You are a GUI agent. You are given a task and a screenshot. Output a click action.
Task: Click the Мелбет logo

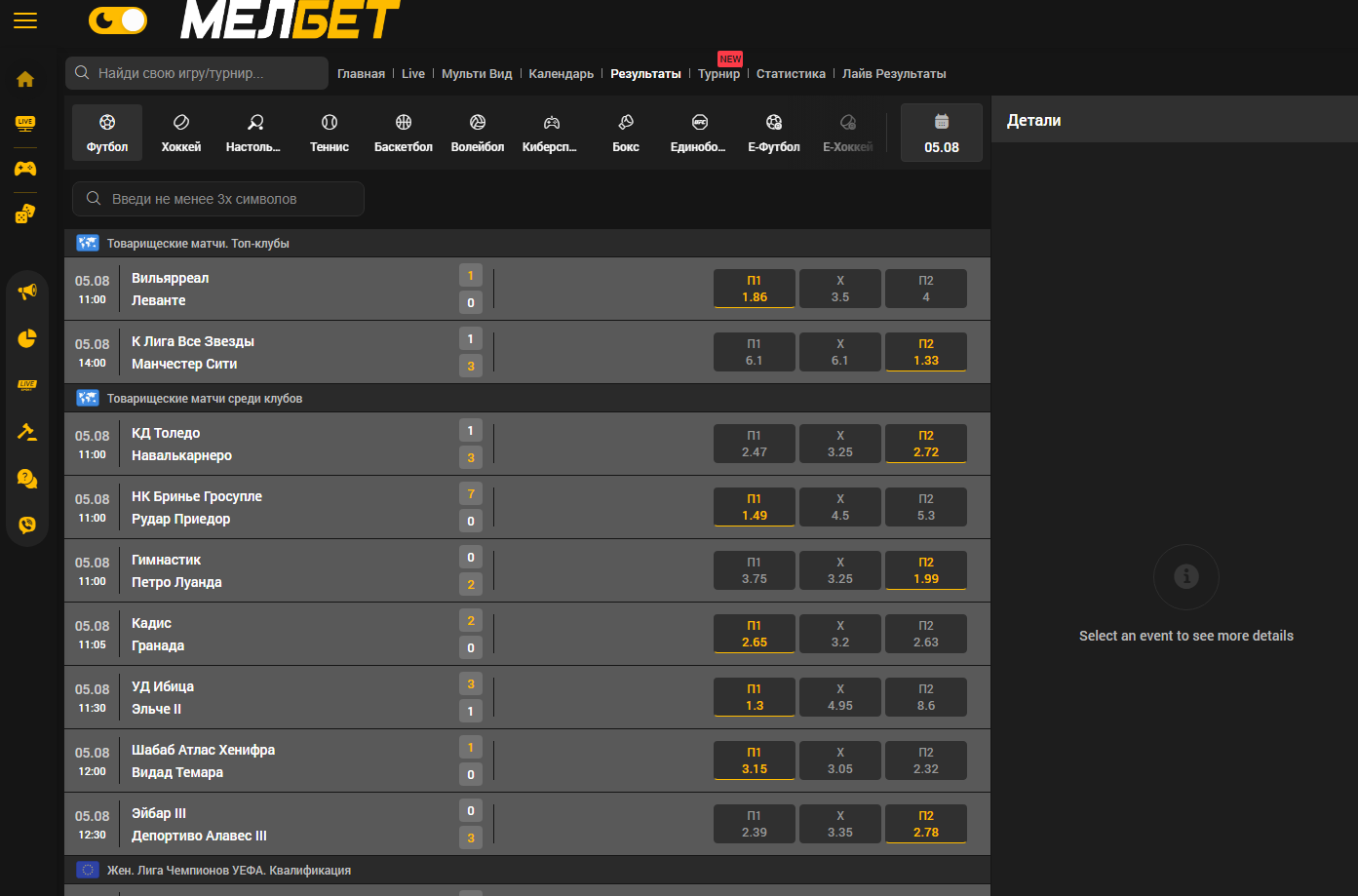291,19
